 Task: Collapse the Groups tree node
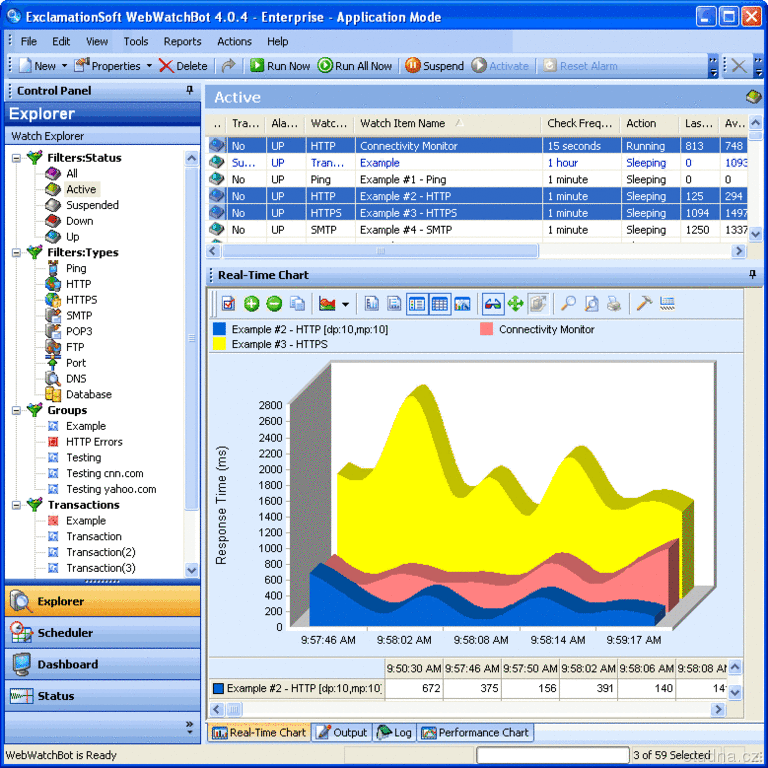16,410
